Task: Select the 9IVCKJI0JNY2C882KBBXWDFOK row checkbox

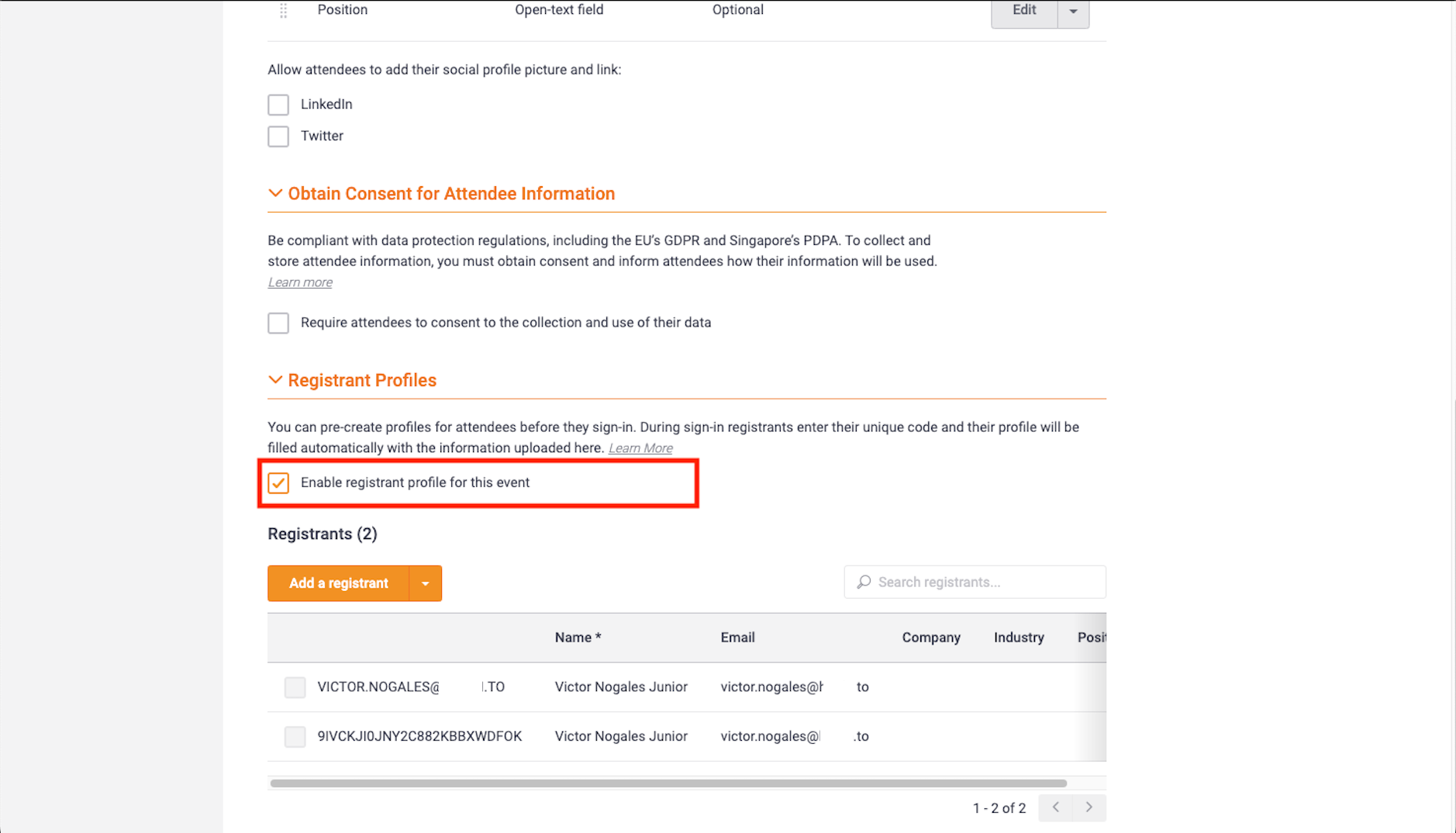Action: coord(295,737)
